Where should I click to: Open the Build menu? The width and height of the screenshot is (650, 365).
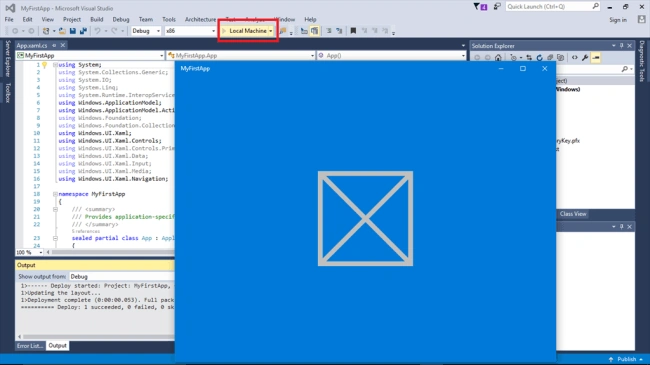tap(97, 19)
